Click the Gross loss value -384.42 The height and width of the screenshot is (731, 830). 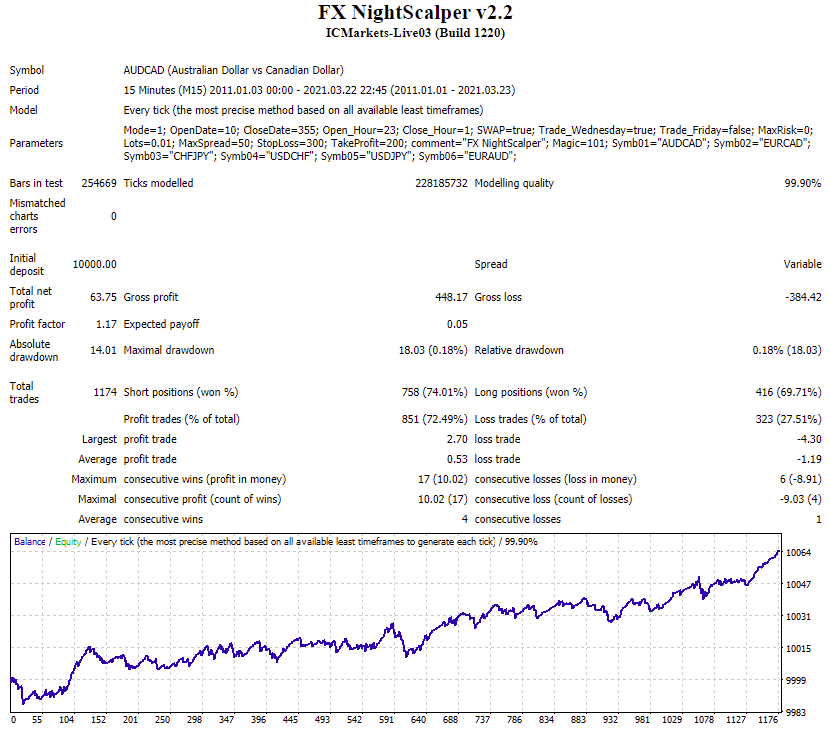click(x=804, y=297)
